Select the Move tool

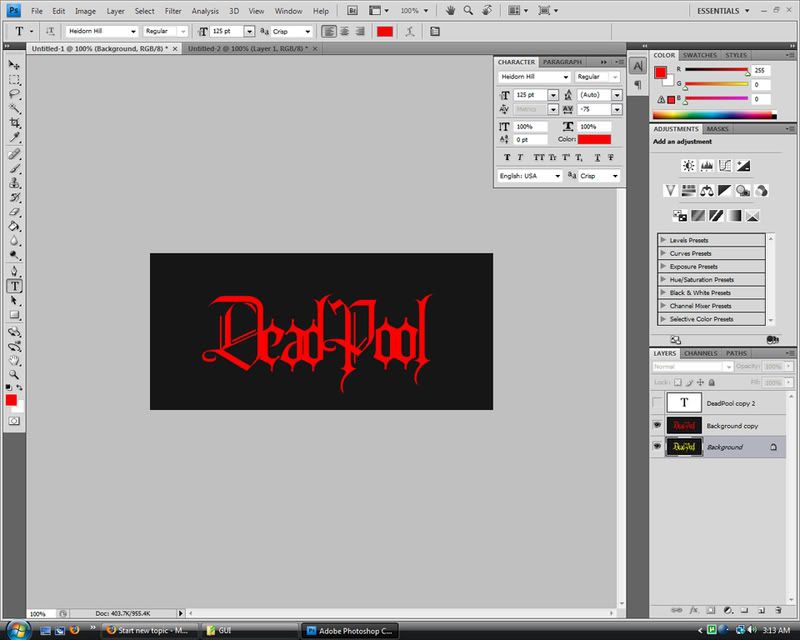pos(14,65)
